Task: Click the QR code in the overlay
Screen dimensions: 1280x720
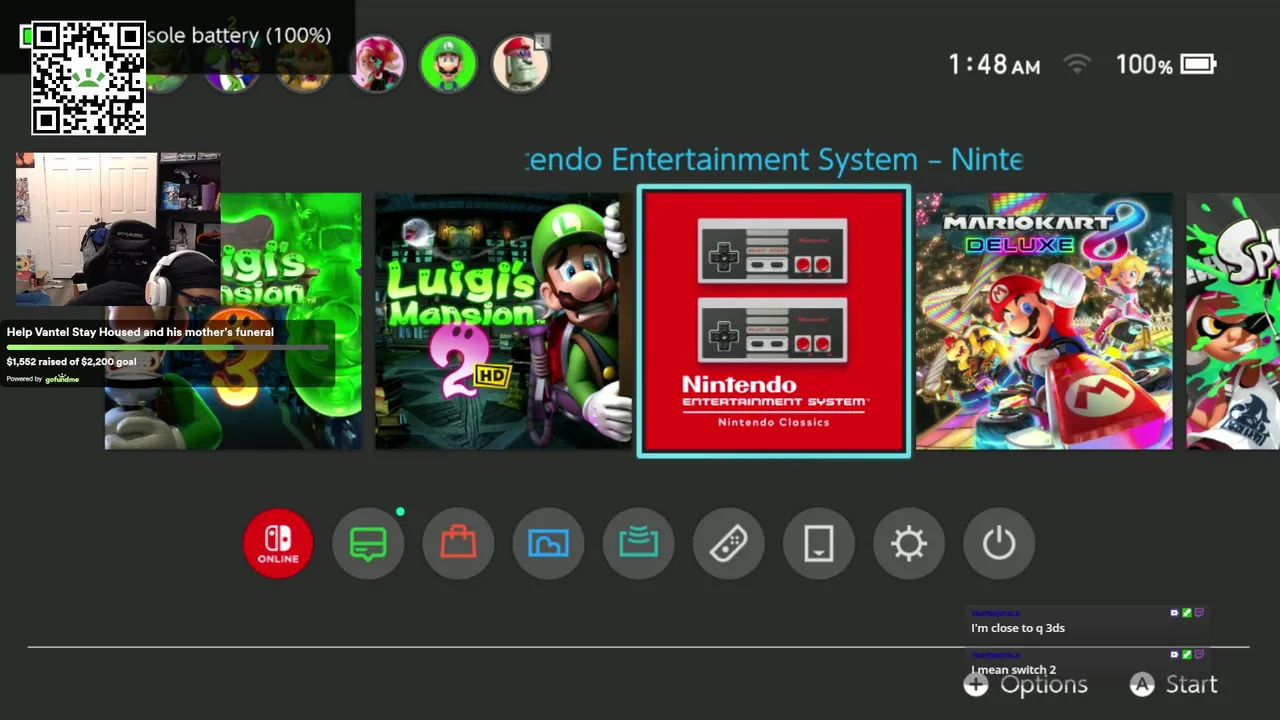Action: (88, 78)
